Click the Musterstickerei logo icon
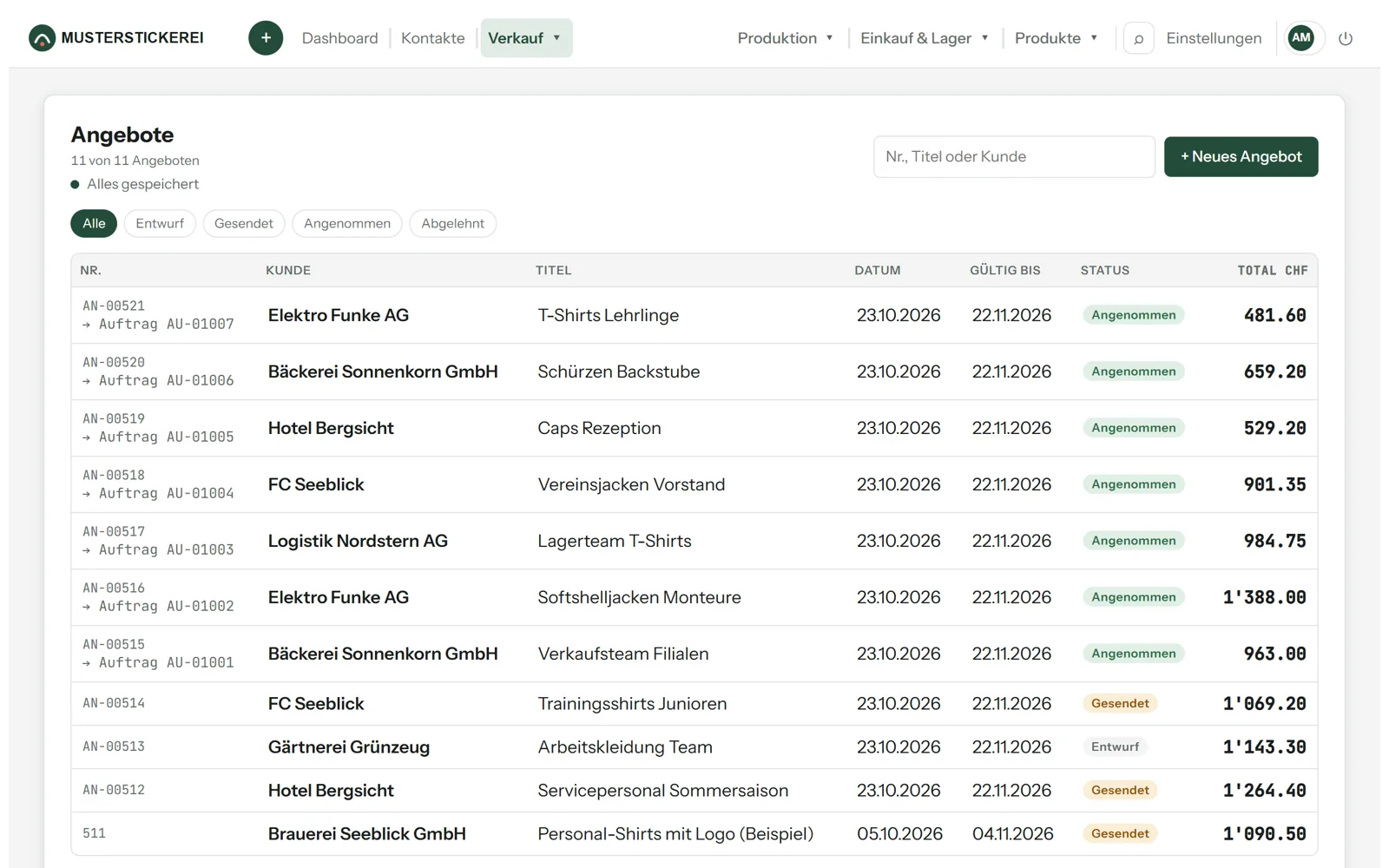This screenshot has width=1389, height=868. click(x=42, y=38)
